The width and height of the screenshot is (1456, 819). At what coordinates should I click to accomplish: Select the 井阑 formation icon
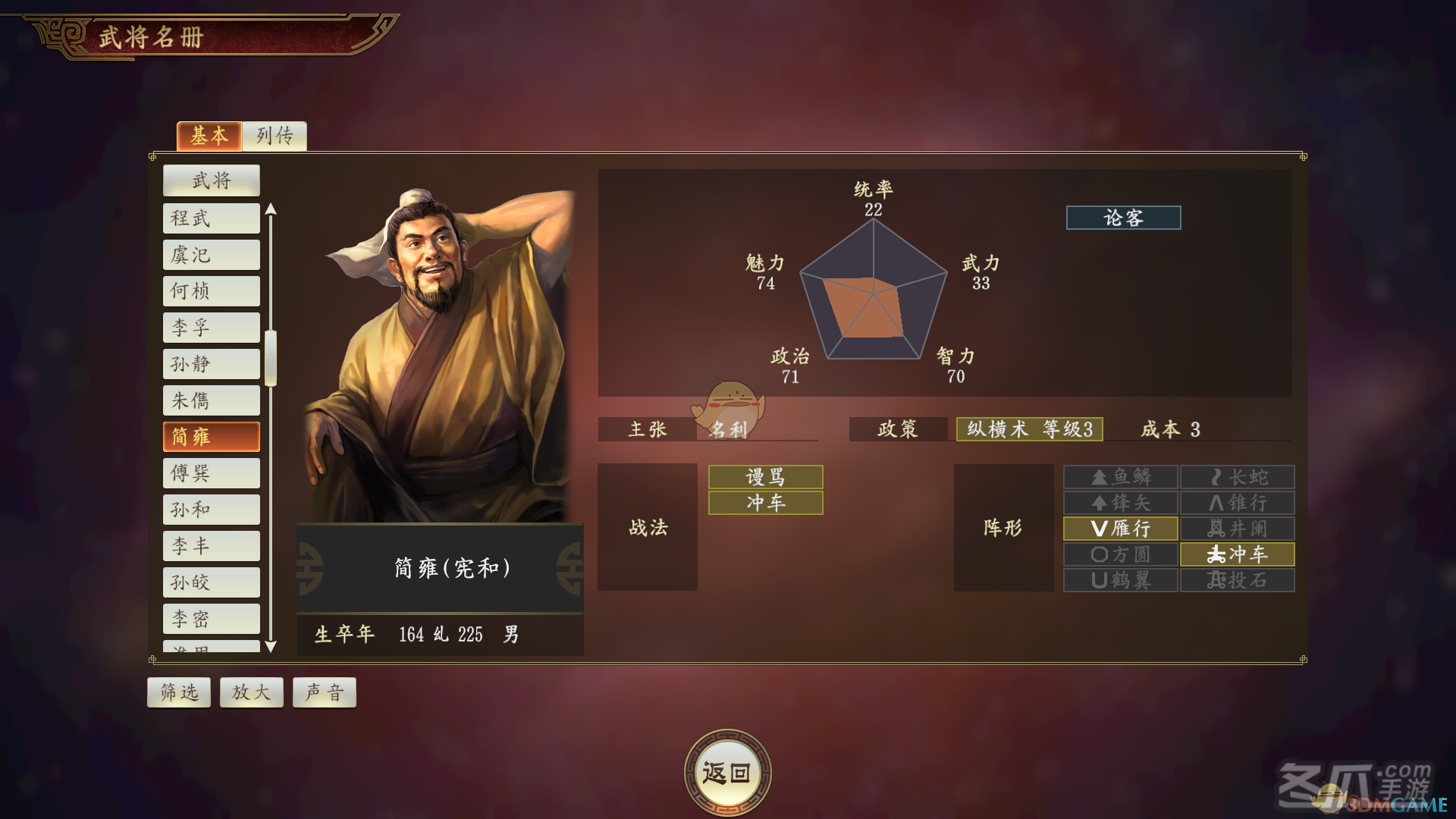tap(1237, 529)
